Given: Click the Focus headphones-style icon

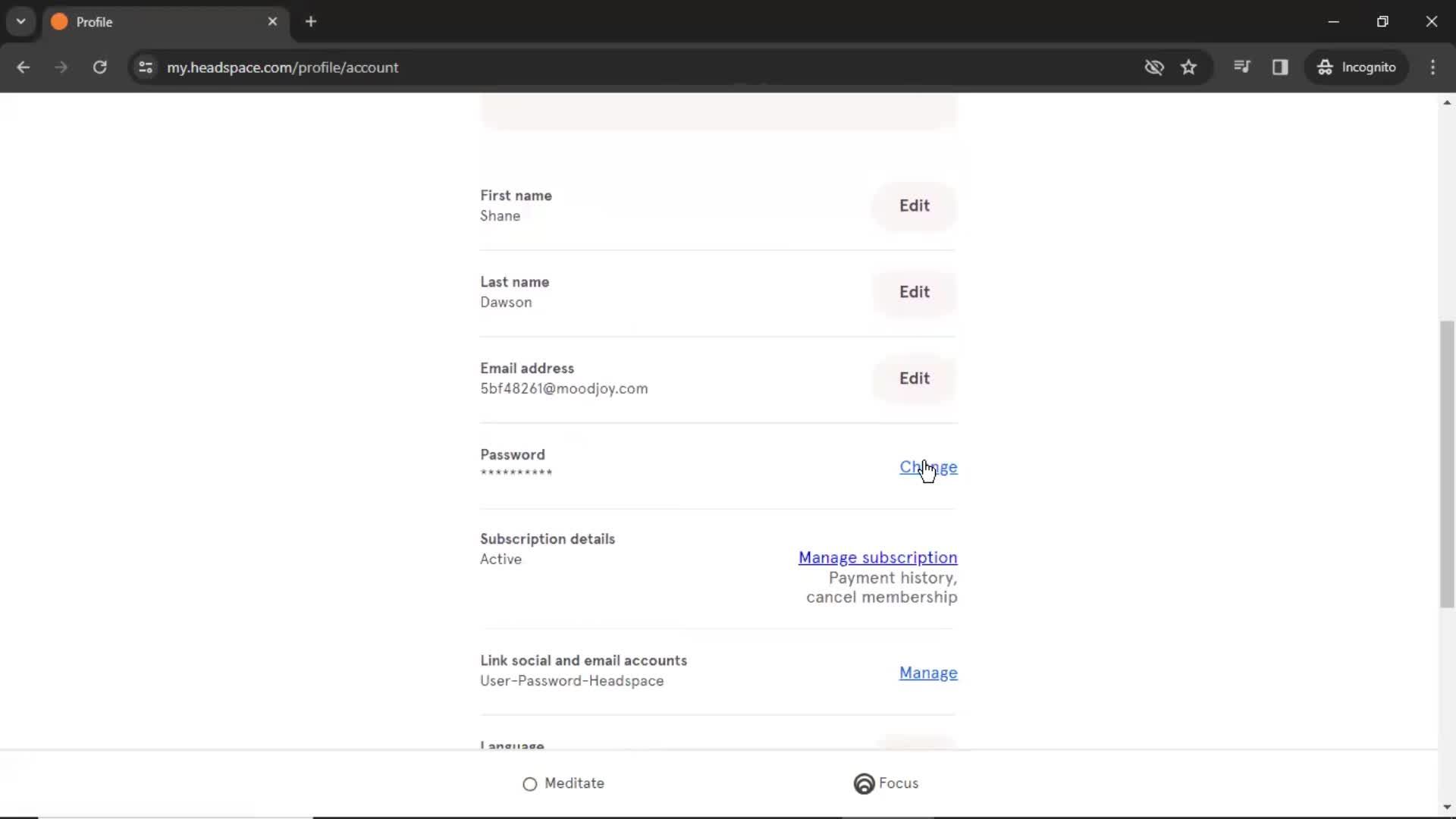Looking at the screenshot, I should (x=864, y=783).
